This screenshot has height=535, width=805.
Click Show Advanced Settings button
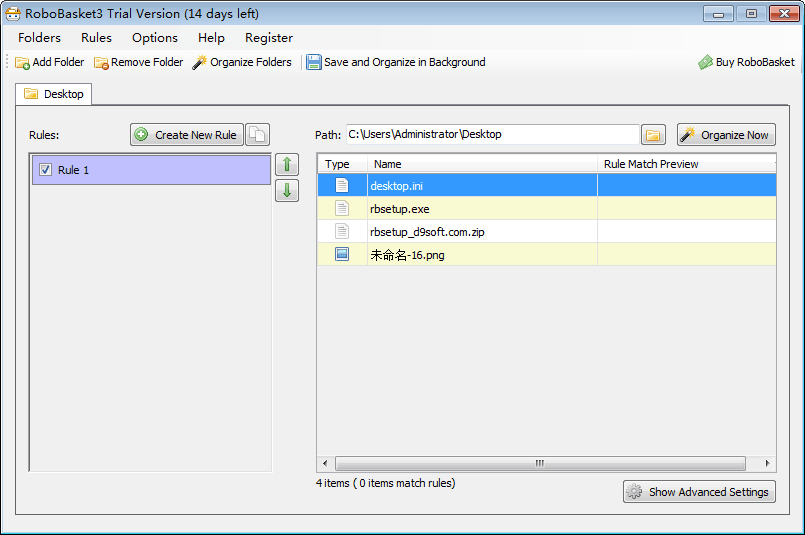[x=699, y=492]
